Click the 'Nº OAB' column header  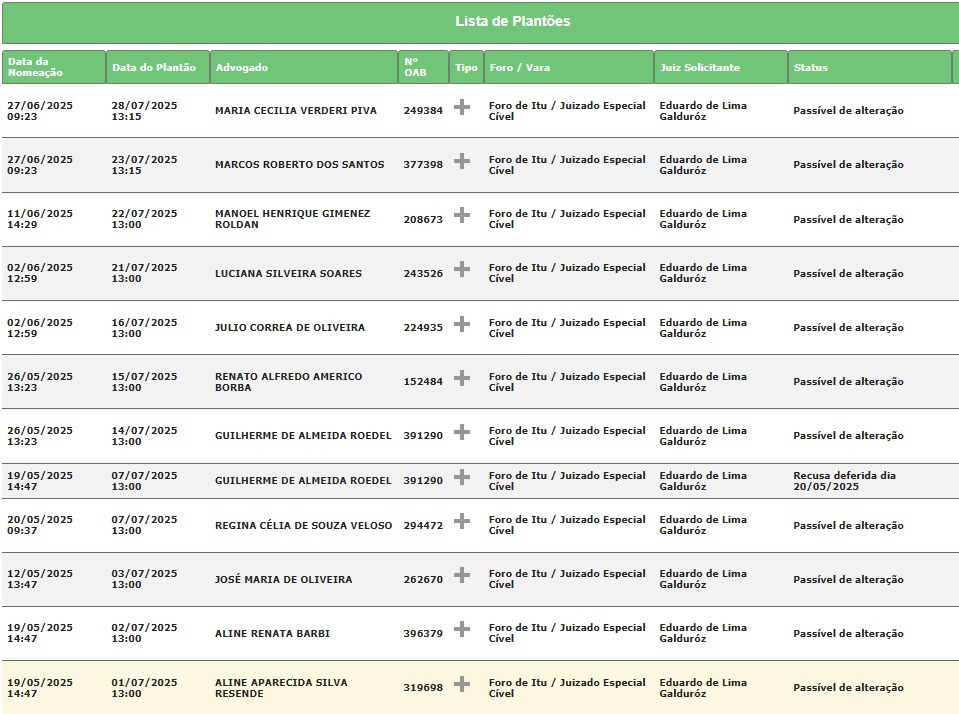(x=414, y=67)
